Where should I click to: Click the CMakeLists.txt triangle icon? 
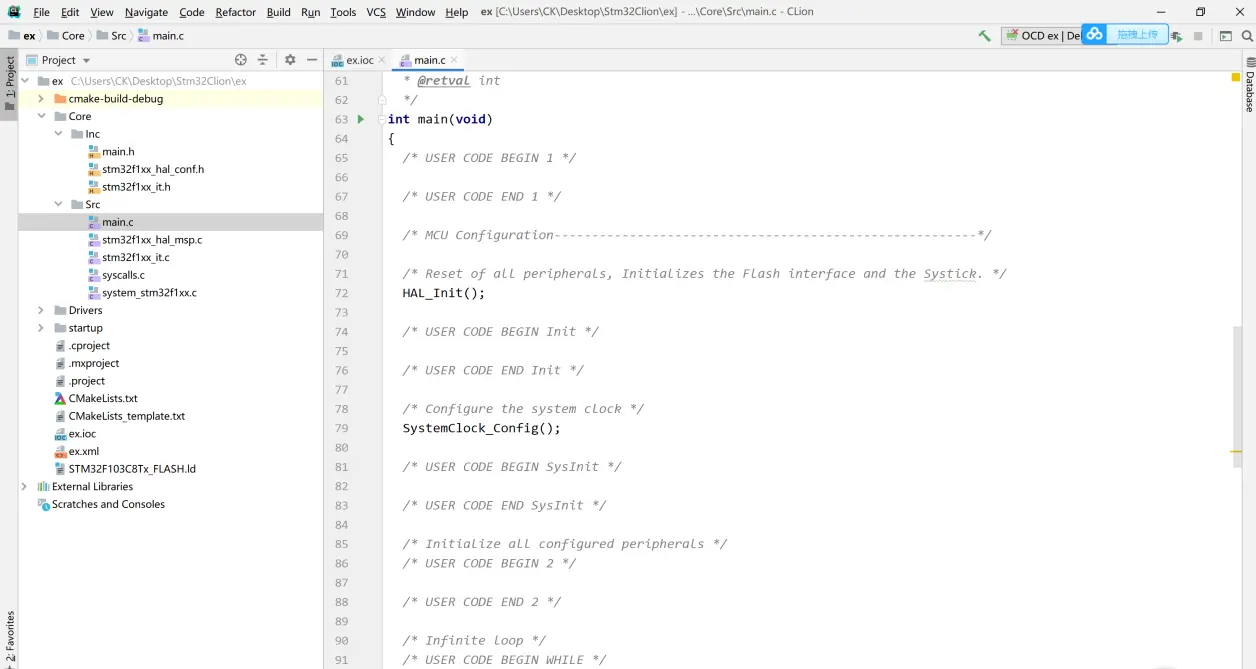(x=60, y=398)
